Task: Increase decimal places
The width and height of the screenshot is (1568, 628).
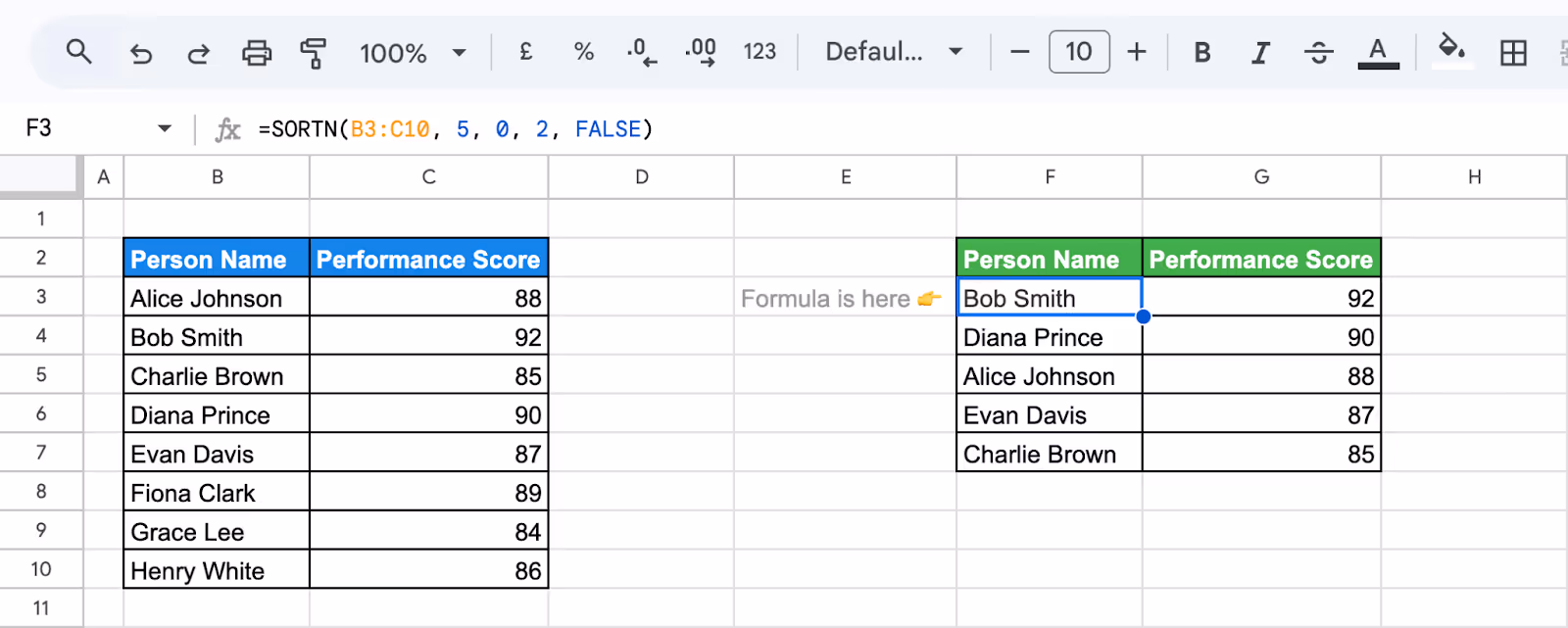Action: [701, 52]
